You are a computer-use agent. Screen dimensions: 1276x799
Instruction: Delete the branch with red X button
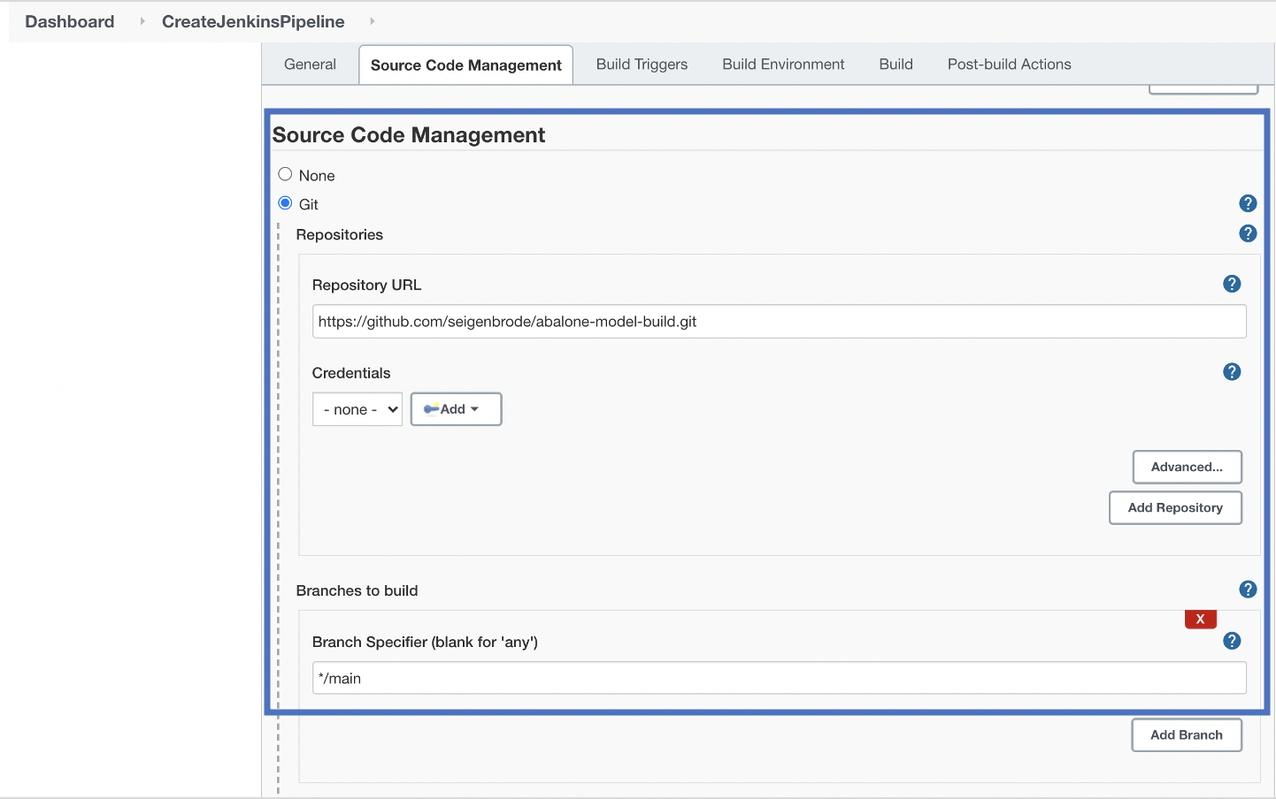click(x=1200, y=619)
